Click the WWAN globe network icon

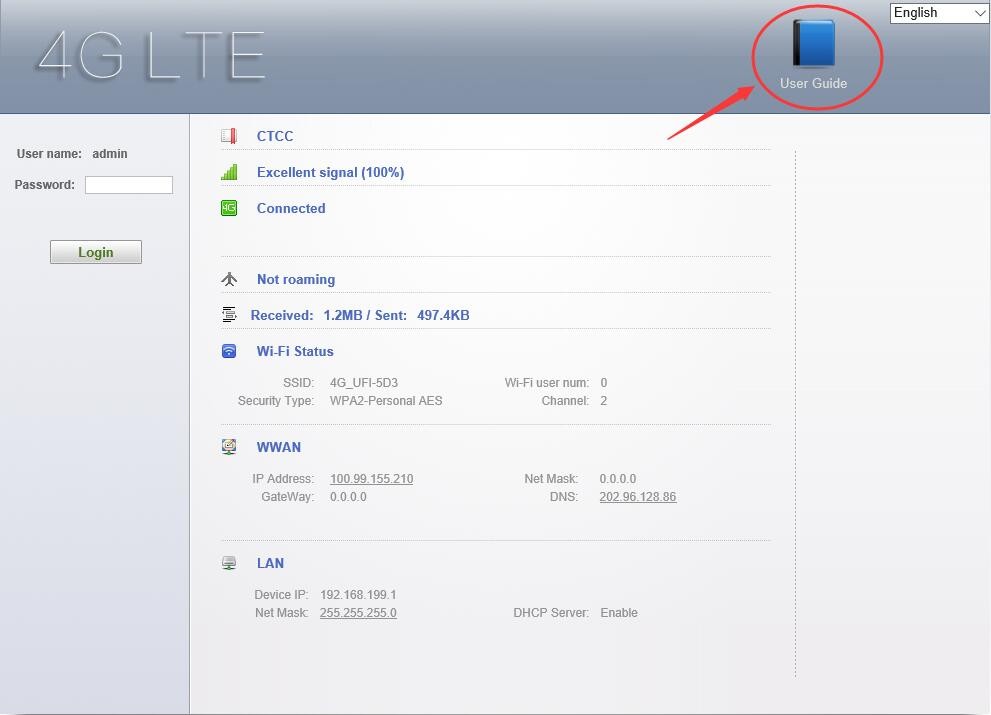coord(229,447)
